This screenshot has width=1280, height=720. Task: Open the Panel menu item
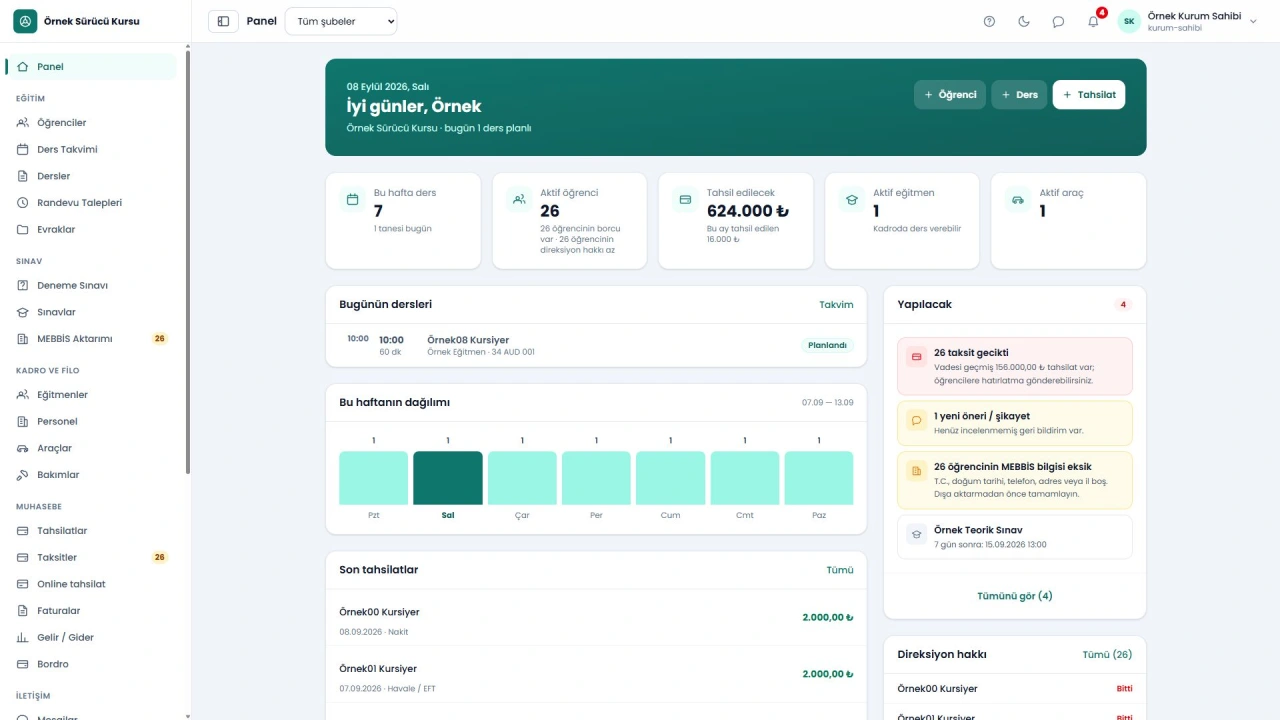tap(92, 67)
